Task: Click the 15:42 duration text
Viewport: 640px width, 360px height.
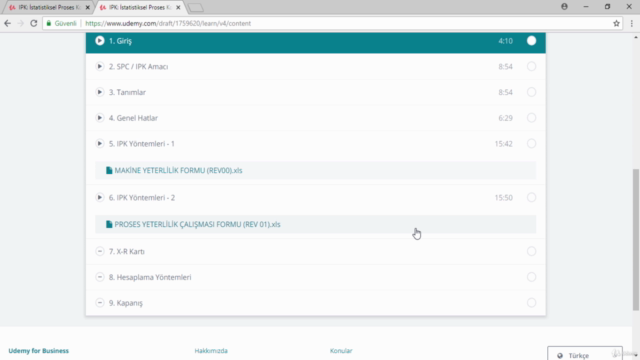Action: 503,144
